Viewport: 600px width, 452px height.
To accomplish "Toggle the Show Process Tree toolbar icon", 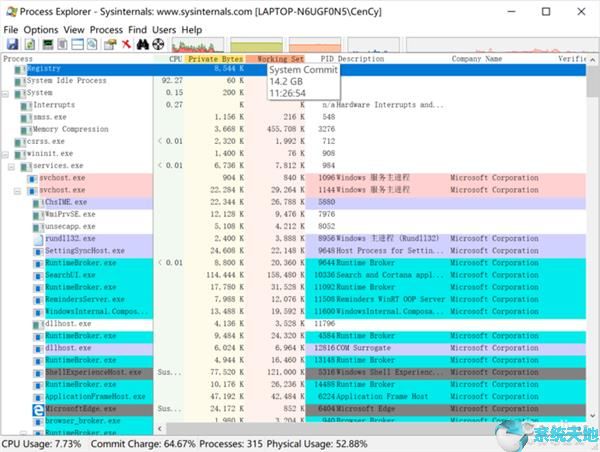I will [x=62, y=44].
